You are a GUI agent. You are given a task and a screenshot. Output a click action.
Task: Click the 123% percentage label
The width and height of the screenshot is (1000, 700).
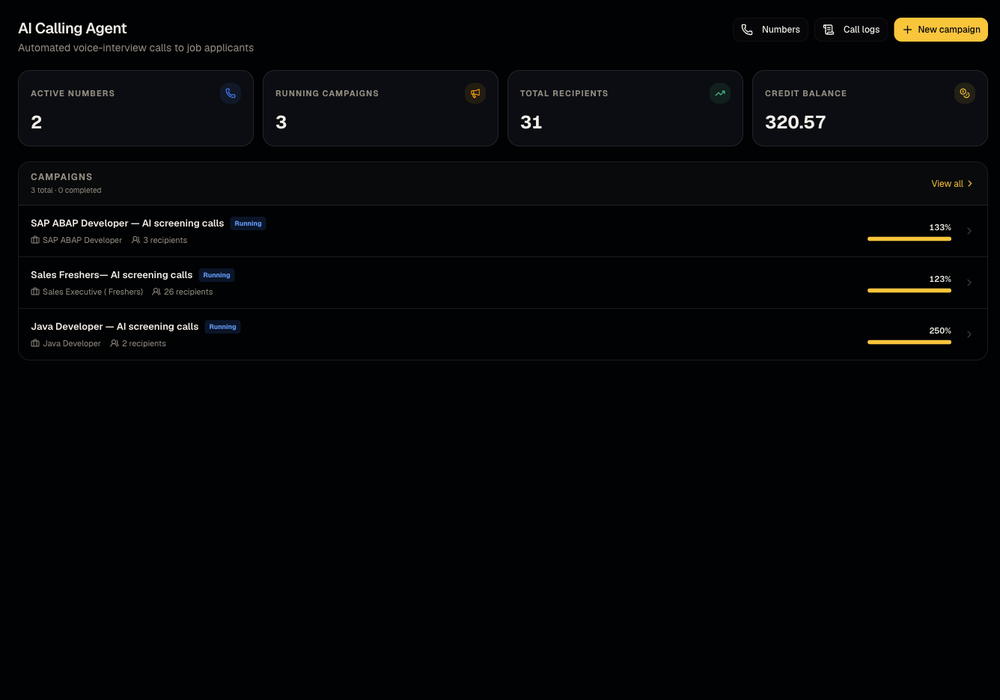[940, 279]
